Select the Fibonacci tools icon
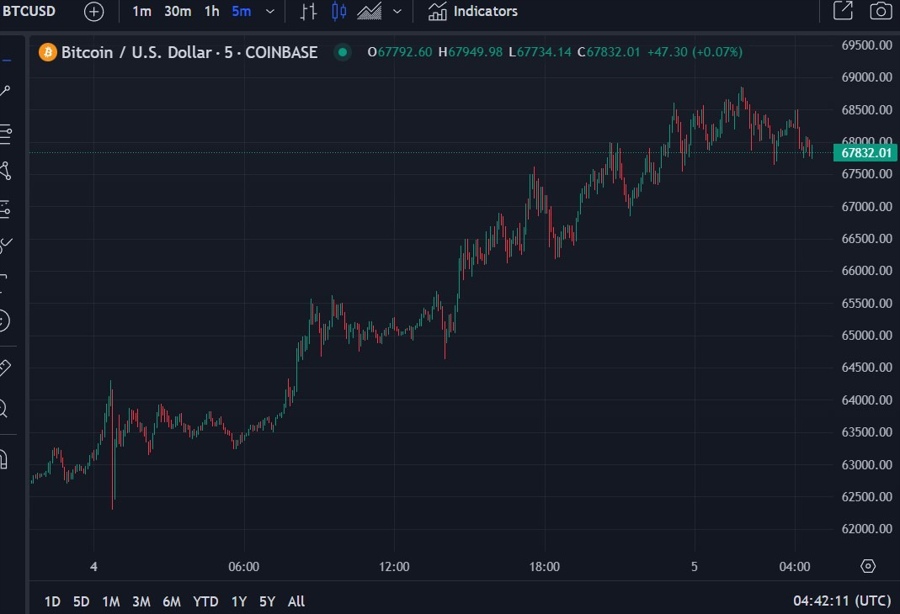This screenshot has width=900, height=614. tap(5, 134)
